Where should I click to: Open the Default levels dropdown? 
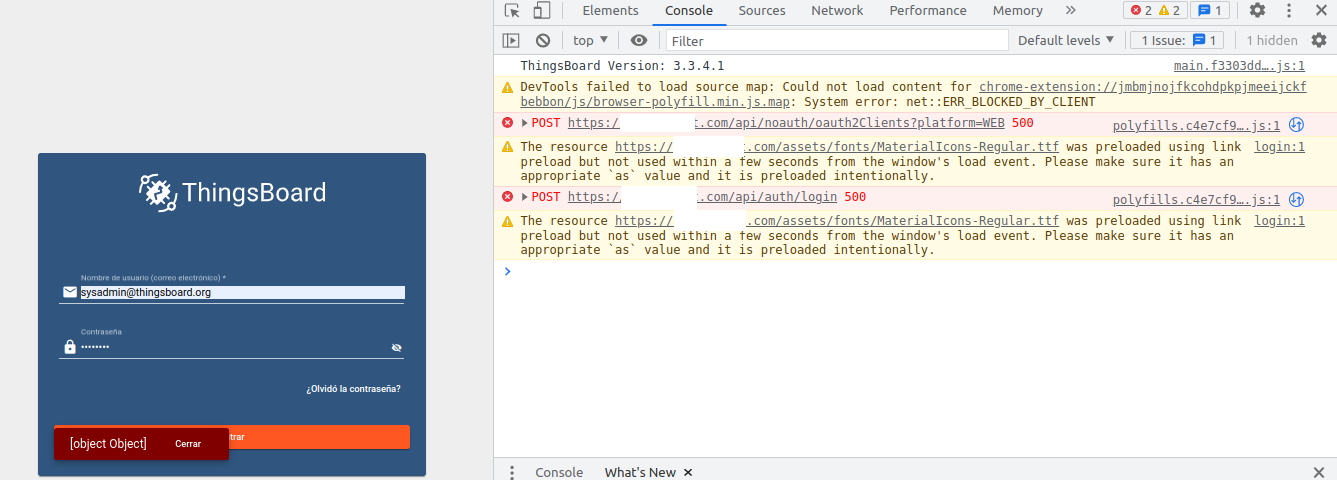[x=1066, y=40]
